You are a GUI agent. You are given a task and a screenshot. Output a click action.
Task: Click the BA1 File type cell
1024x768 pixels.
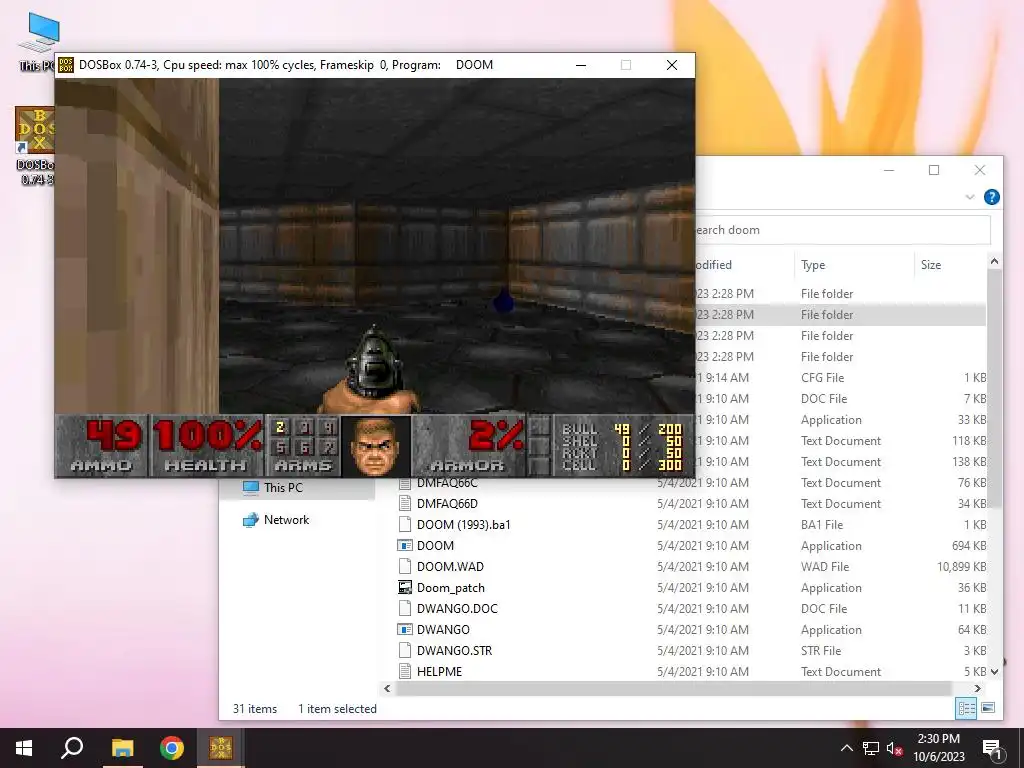coord(822,524)
